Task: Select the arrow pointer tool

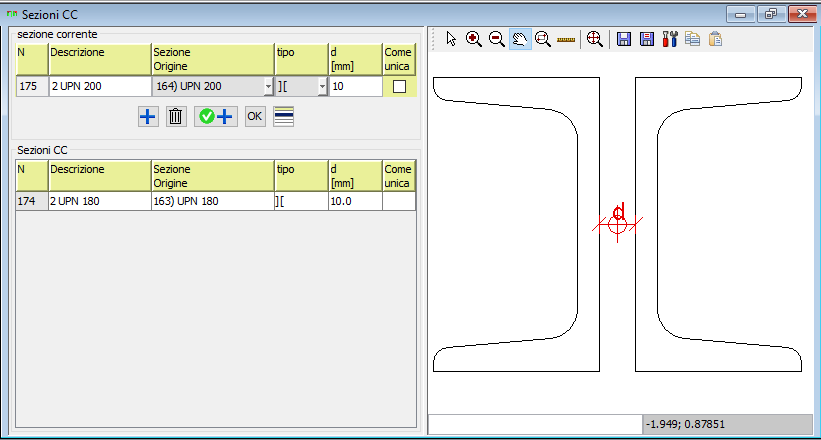Action: pos(451,39)
